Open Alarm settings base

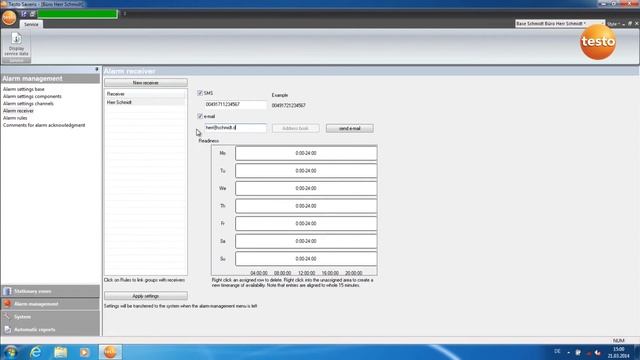coord(24,89)
